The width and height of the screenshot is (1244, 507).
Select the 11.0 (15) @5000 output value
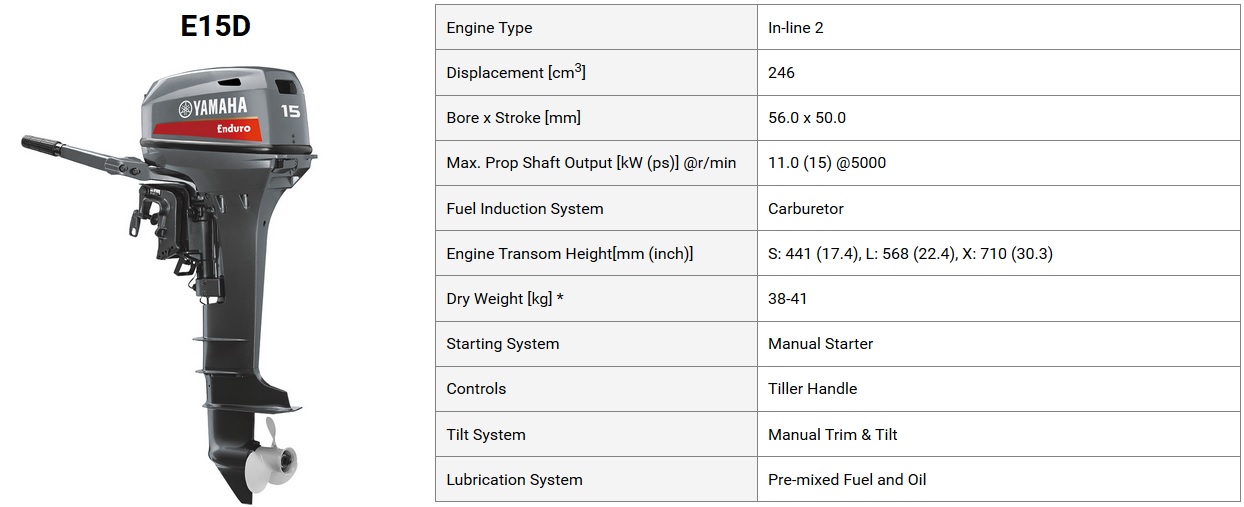coord(827,163)
